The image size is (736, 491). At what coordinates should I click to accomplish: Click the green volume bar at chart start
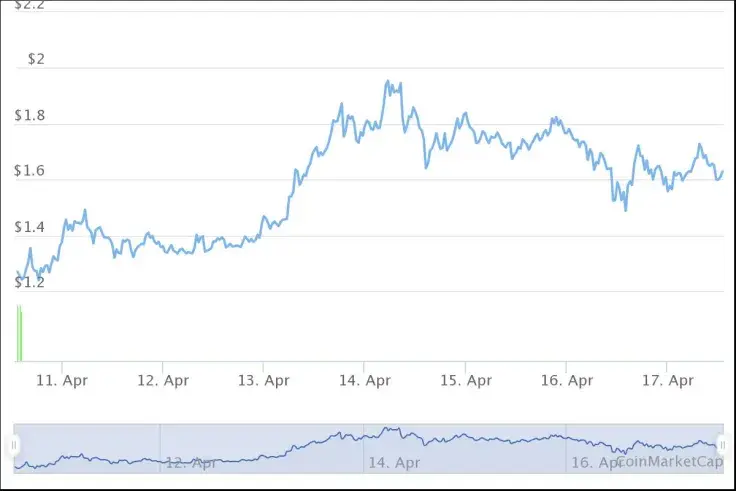tap(19, 335)
